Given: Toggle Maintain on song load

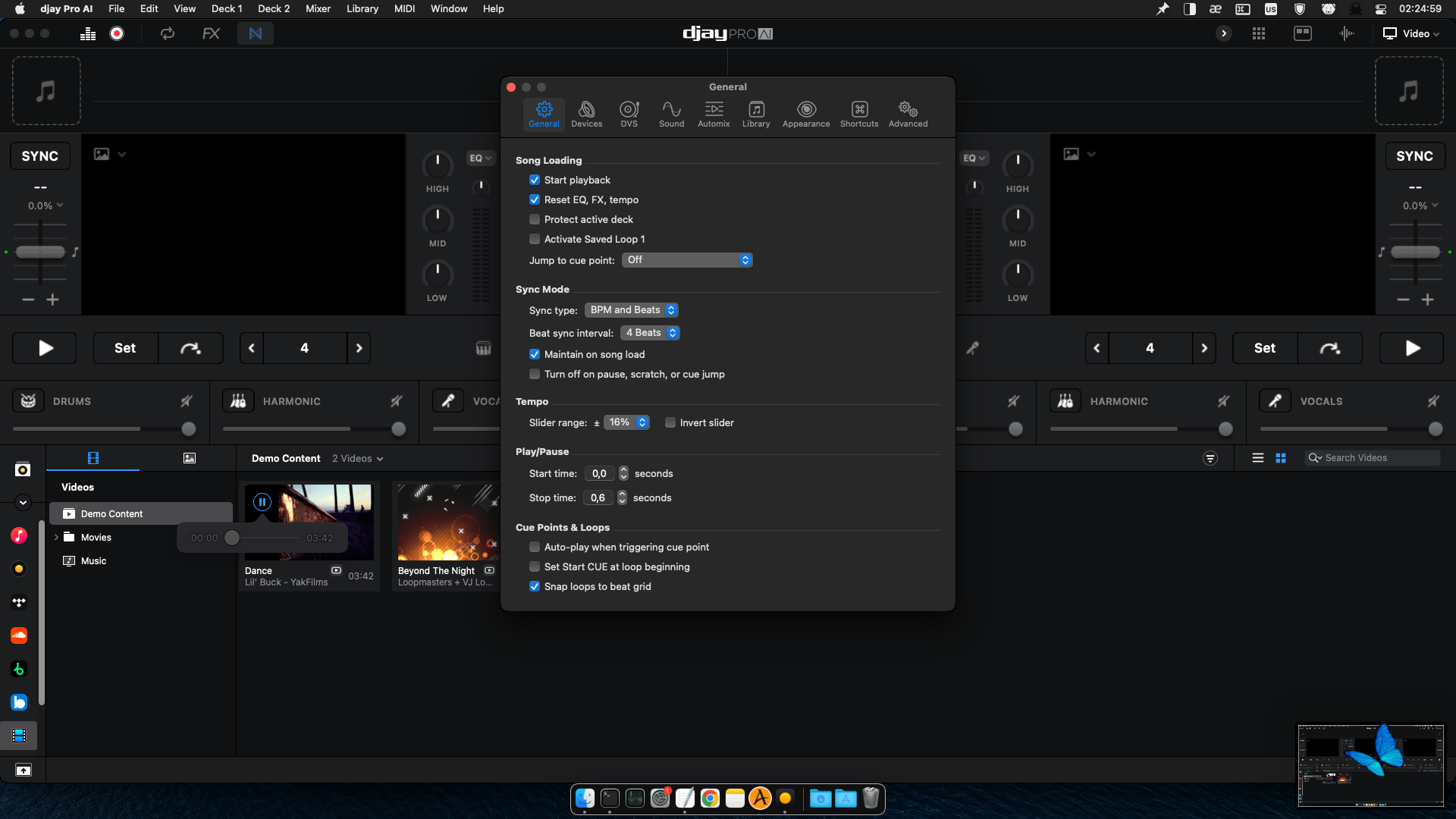Looking at the screenshot, I should coord(535,354).
